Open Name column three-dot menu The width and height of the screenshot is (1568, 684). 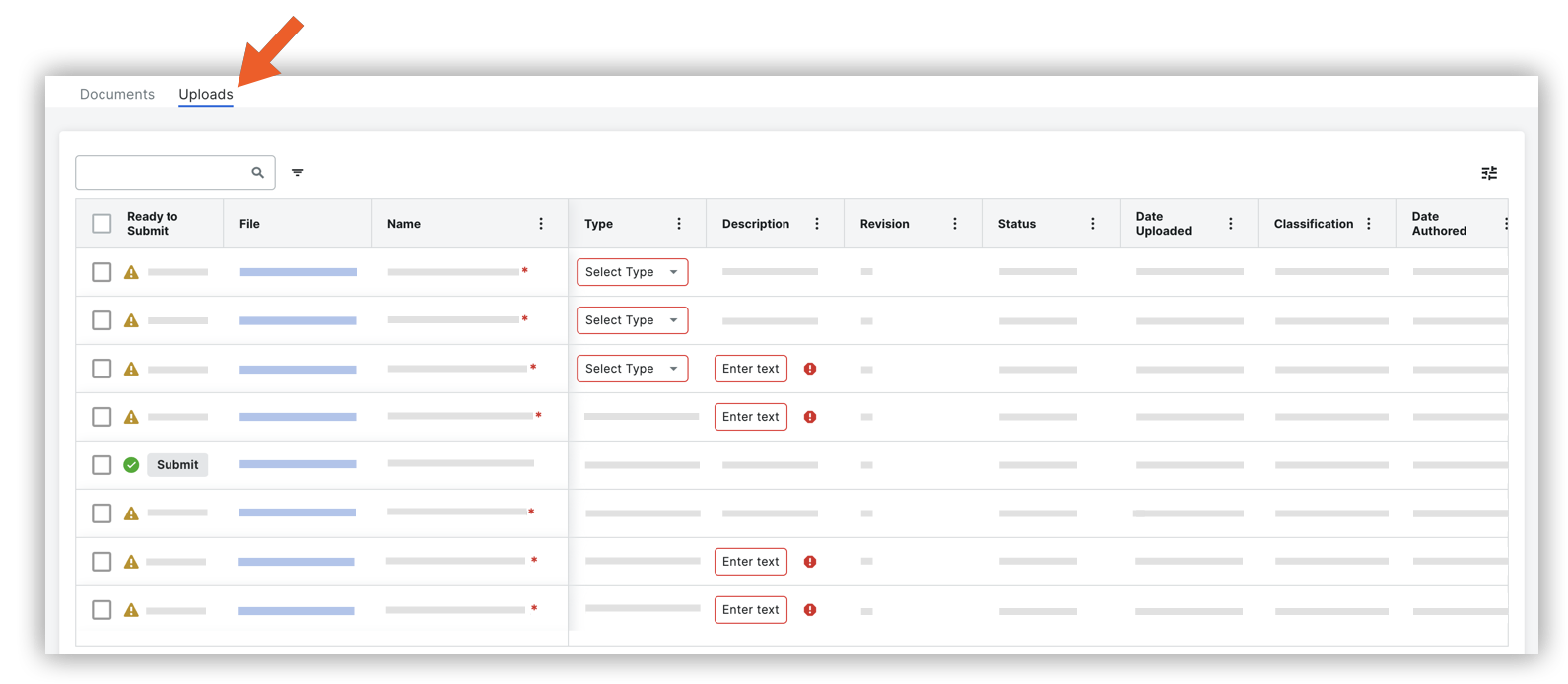(x=541, y=224)
